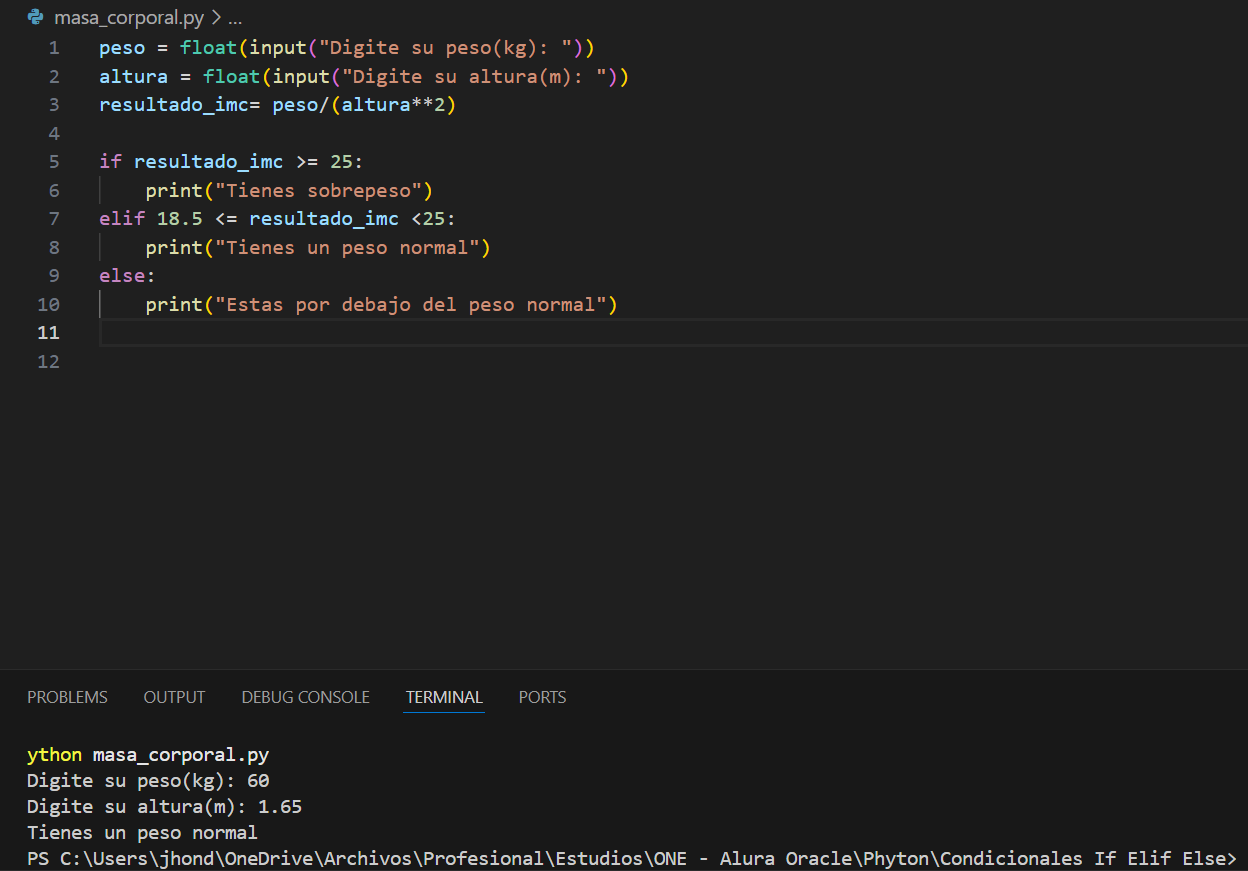
Task: Click the PS prompt path in terminal
Action: [x=632, y=859]
